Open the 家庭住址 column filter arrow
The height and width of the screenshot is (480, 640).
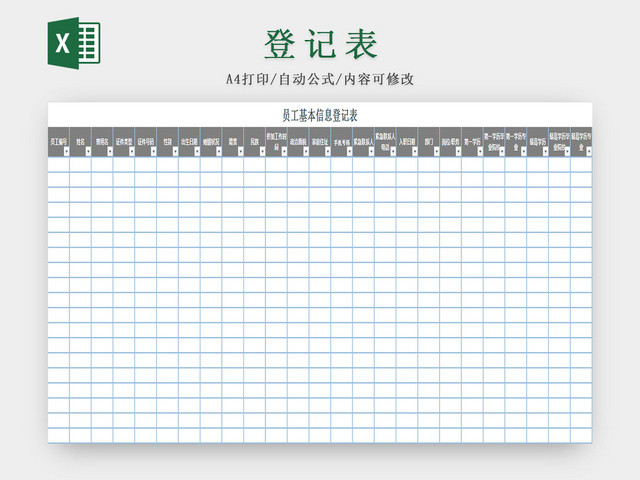tap(328, 152)
